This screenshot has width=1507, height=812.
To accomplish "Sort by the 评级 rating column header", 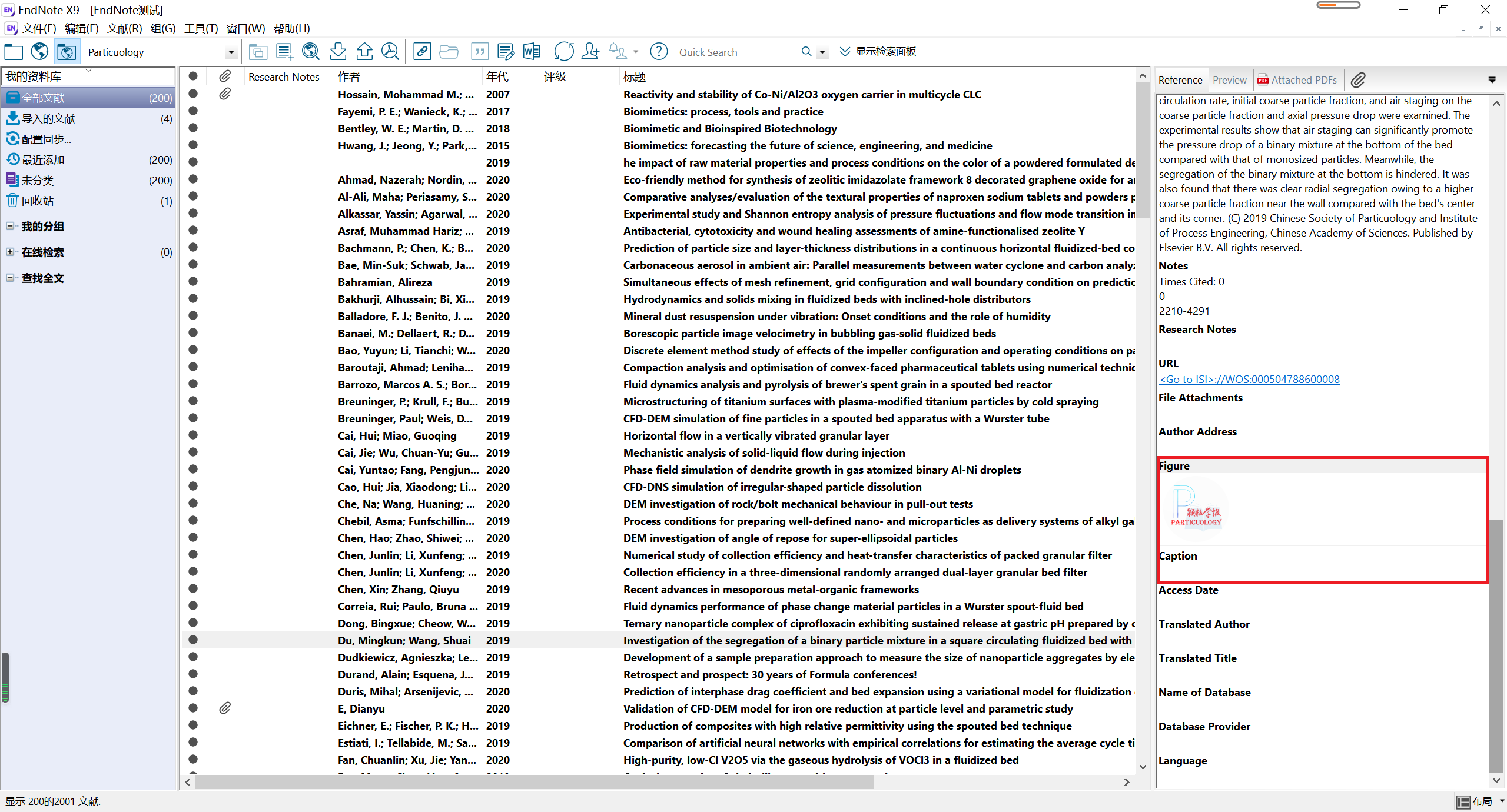I will [x=579, y=76].
